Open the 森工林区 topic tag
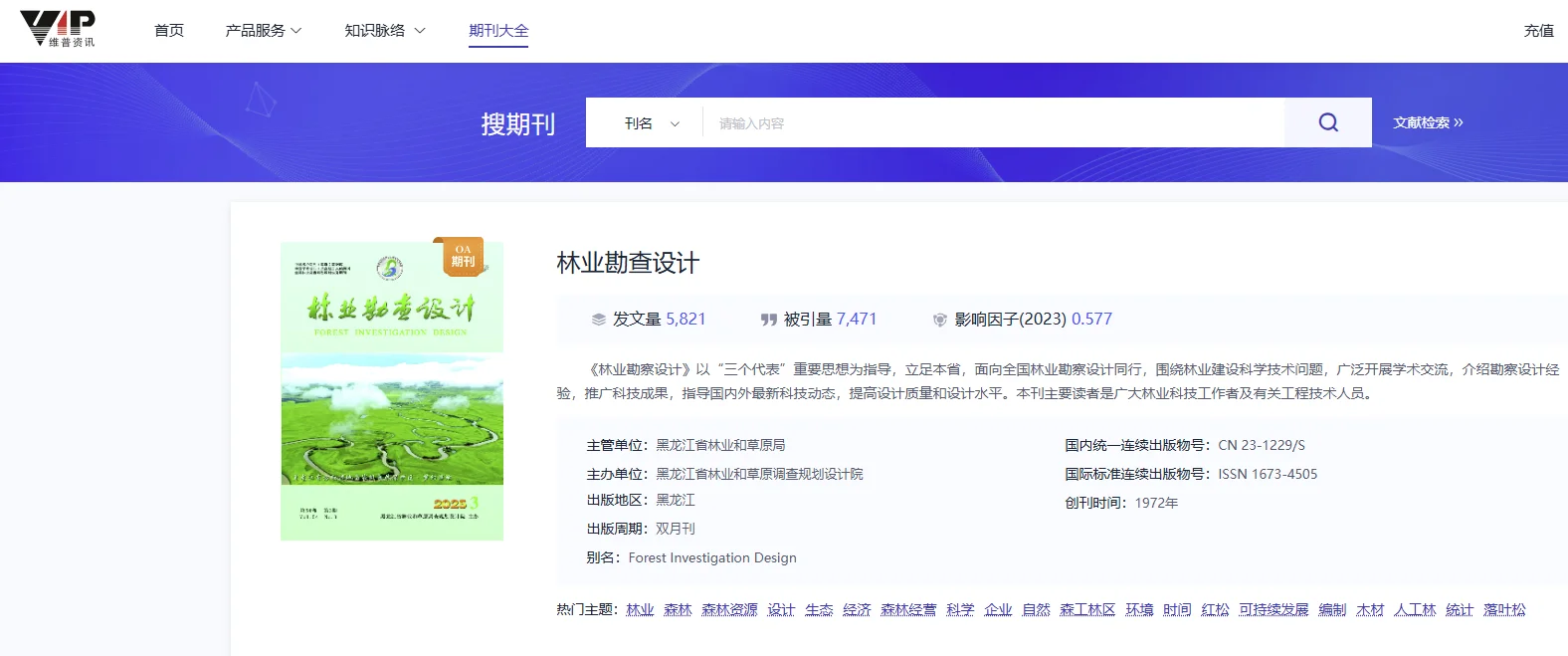Viewport: 1568px width, 656px height. point(1087,610)
